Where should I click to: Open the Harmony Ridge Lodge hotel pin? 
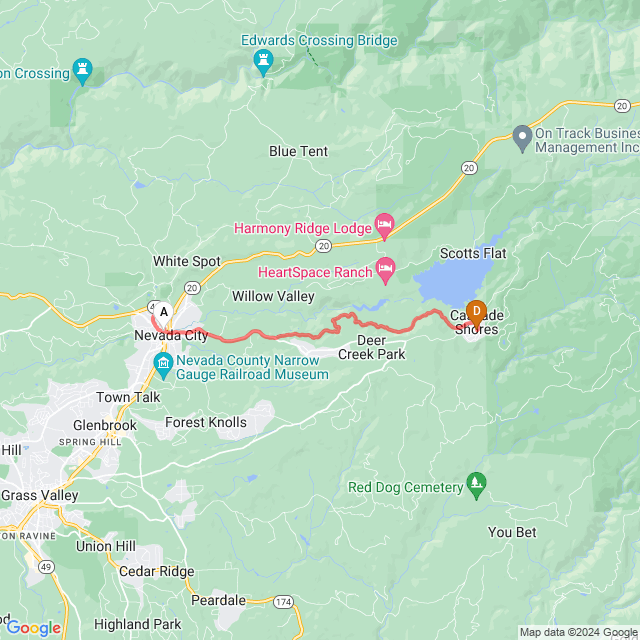point(384,227)
